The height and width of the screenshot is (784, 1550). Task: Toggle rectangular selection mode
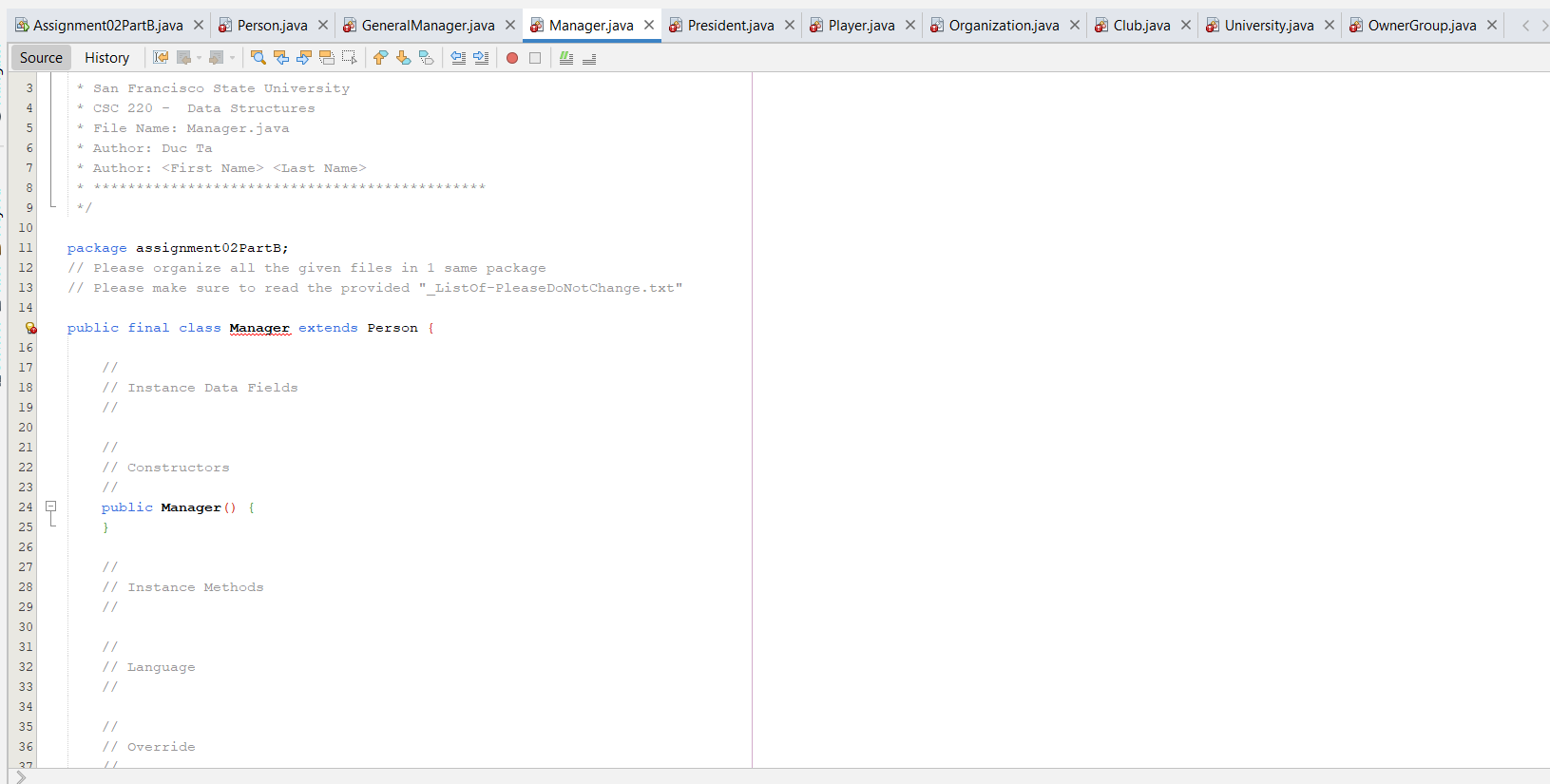[350, 58]
